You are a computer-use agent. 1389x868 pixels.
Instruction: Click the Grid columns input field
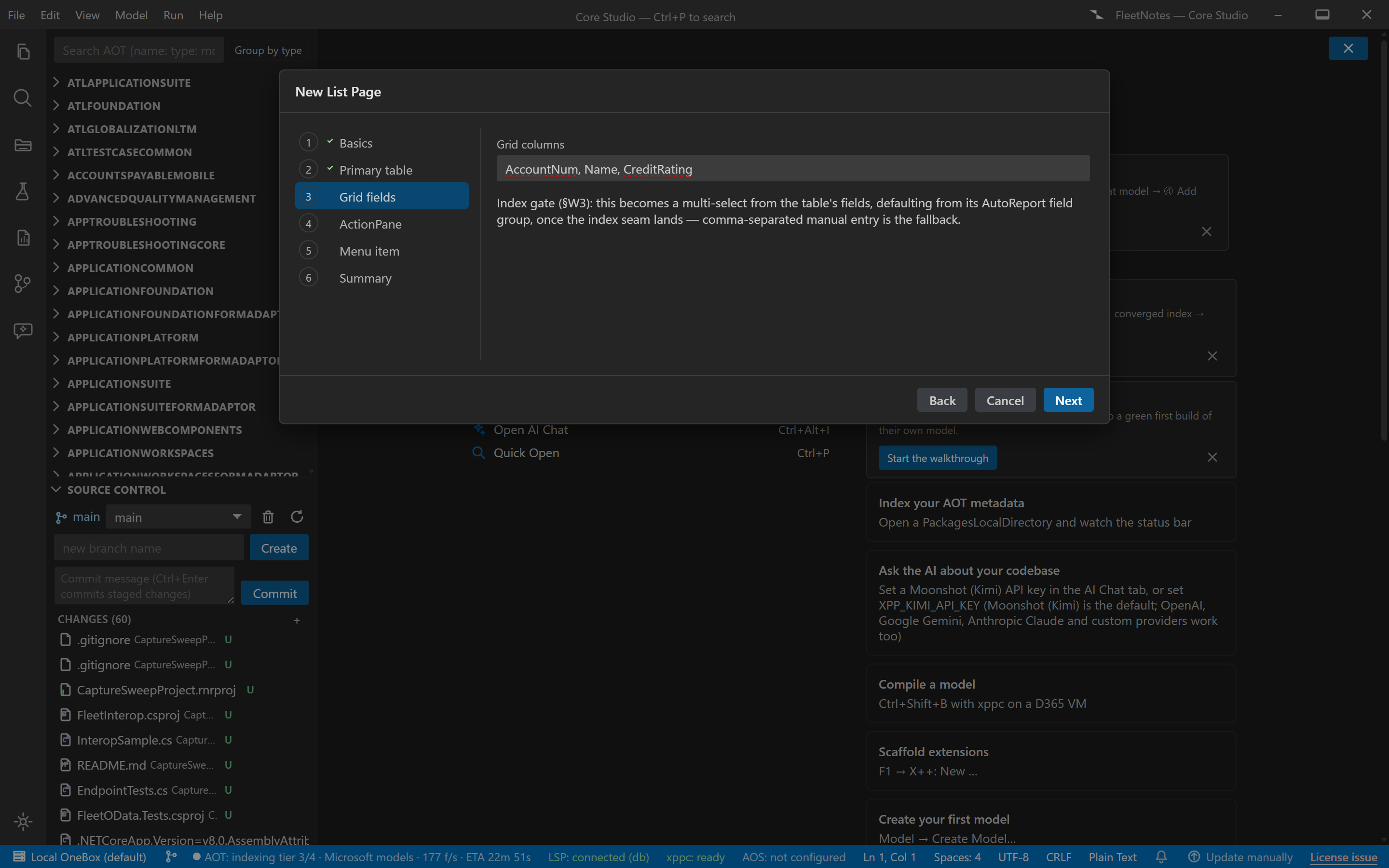pyautogui.click(x=793, y=169)
